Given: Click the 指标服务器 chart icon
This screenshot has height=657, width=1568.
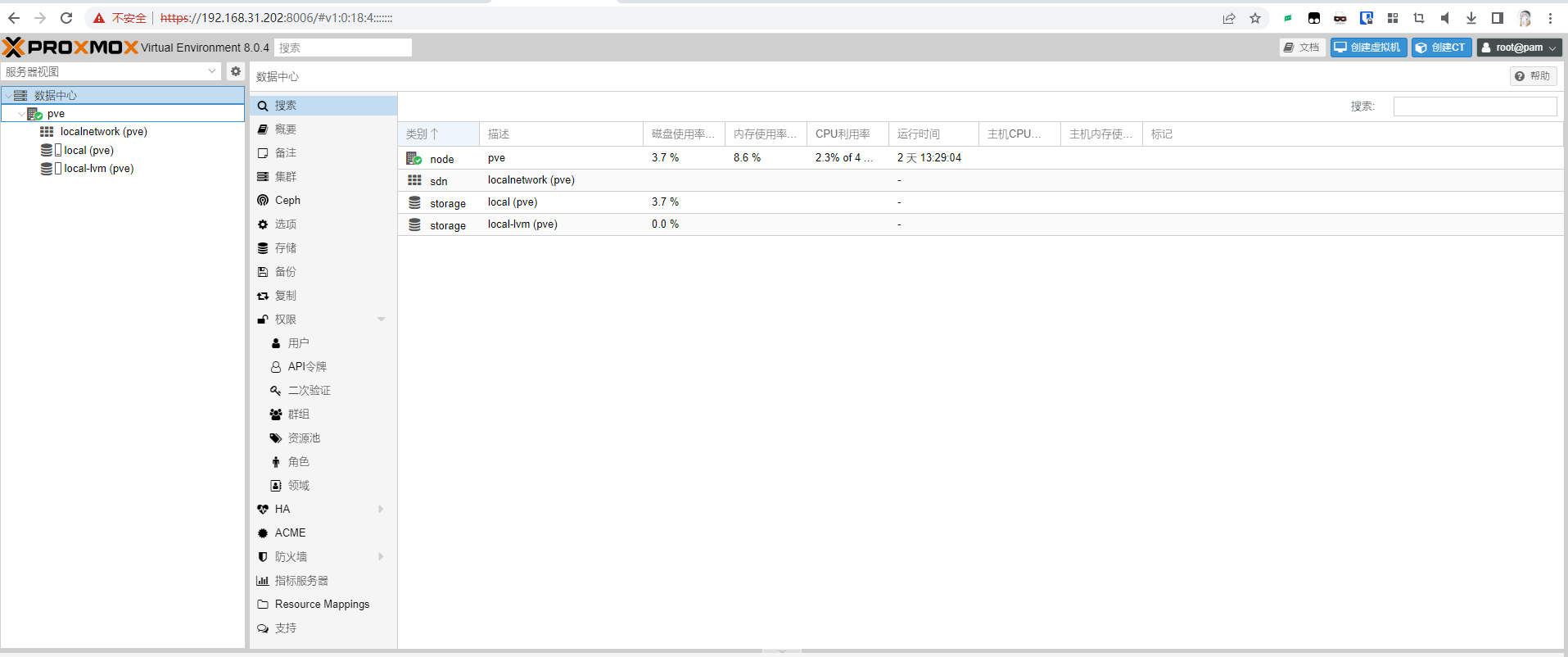Looking at the screenshot, I should [263, 581].
